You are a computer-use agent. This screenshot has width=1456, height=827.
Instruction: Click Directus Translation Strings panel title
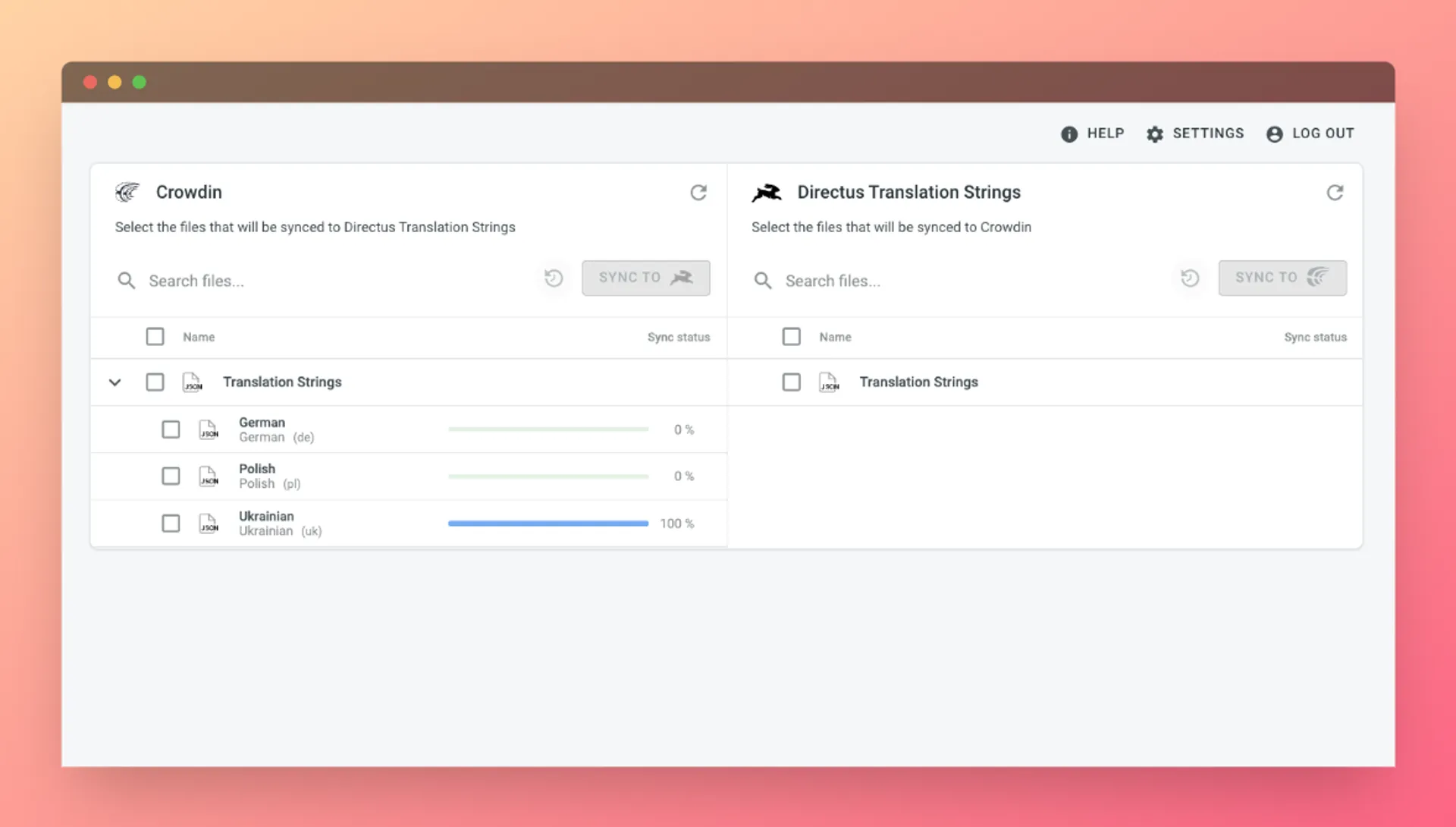908,193
